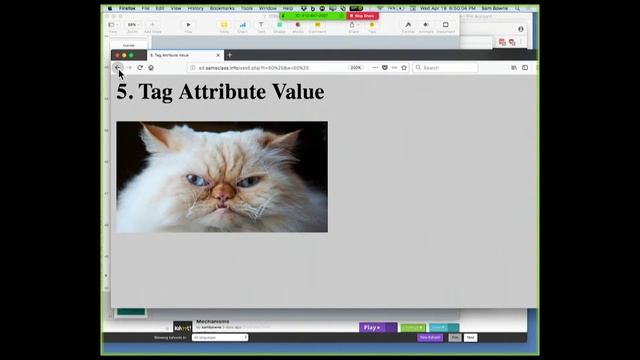Open the Apple menu
Screen dimensions: 640x360
[110, 8]
